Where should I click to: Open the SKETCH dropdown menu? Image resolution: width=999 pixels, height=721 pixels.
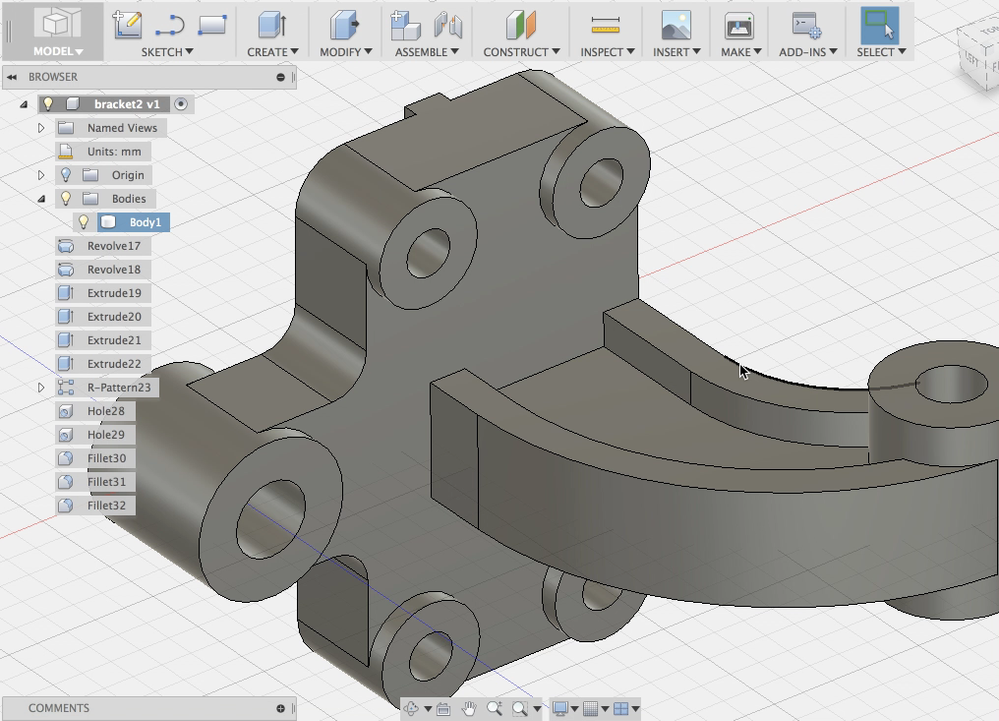(x=166, y=52)
